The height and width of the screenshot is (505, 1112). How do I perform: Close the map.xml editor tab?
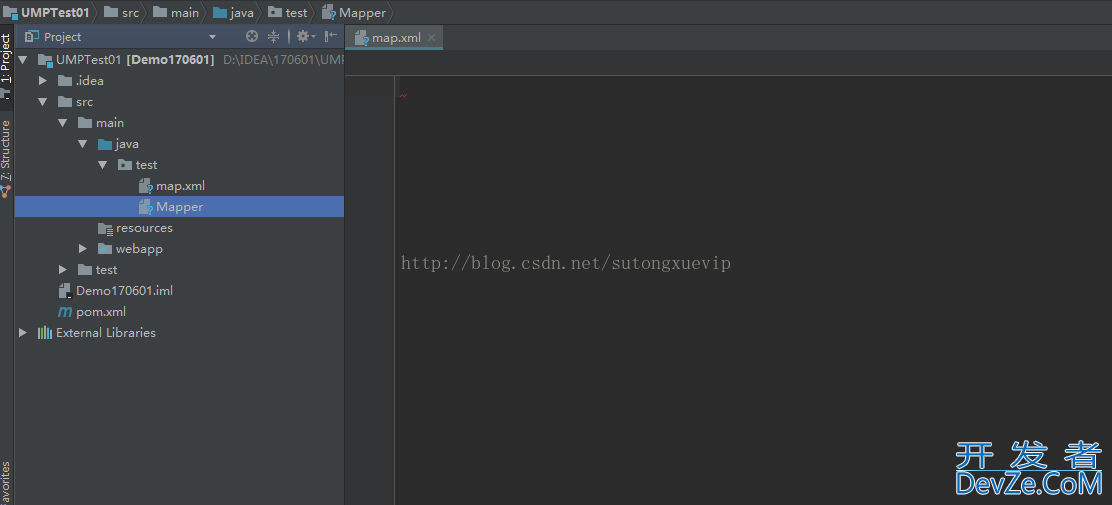pyautogui.click(x=431, y=38)
